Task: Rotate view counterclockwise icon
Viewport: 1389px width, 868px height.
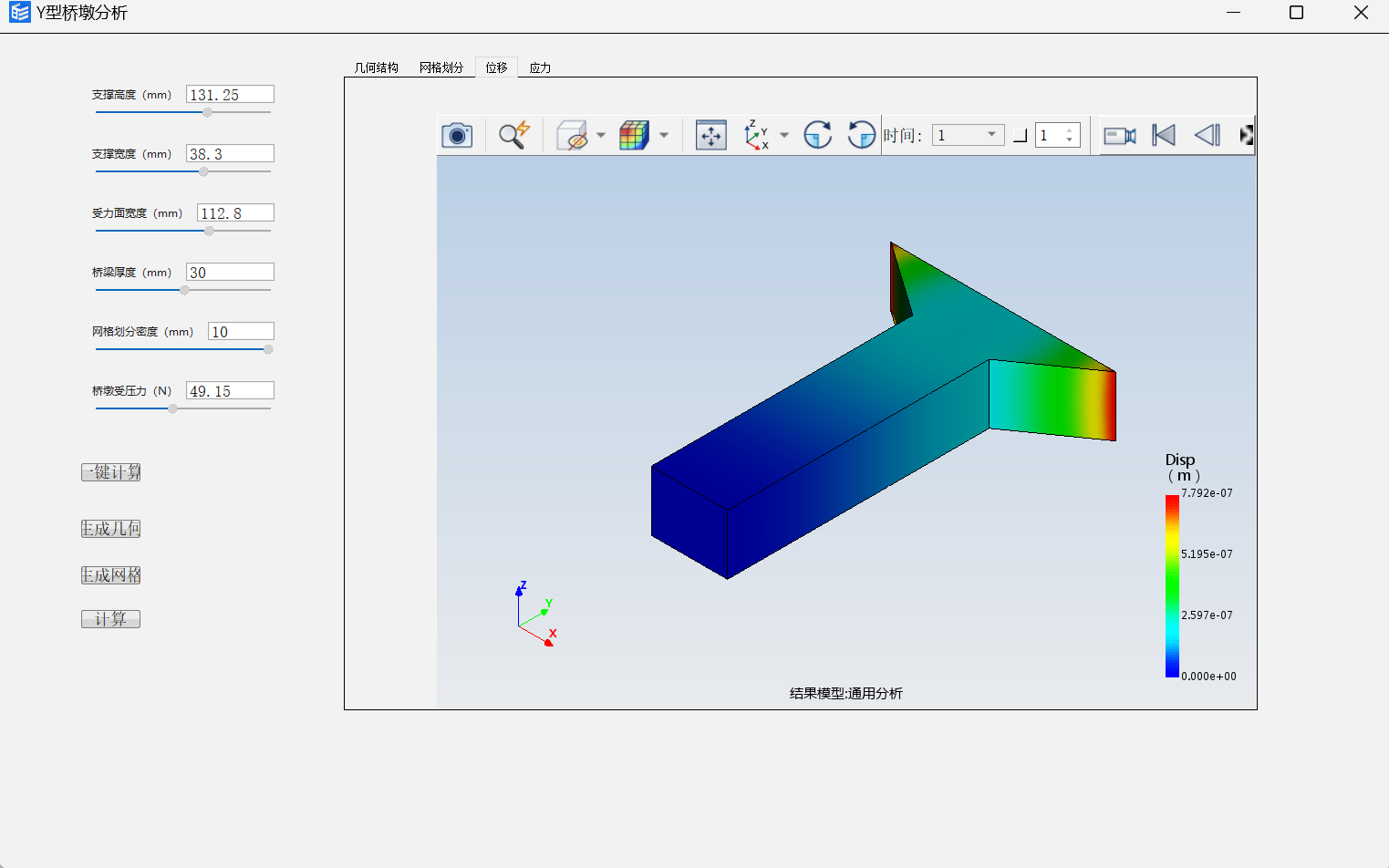Action: (x=861, y=135)
